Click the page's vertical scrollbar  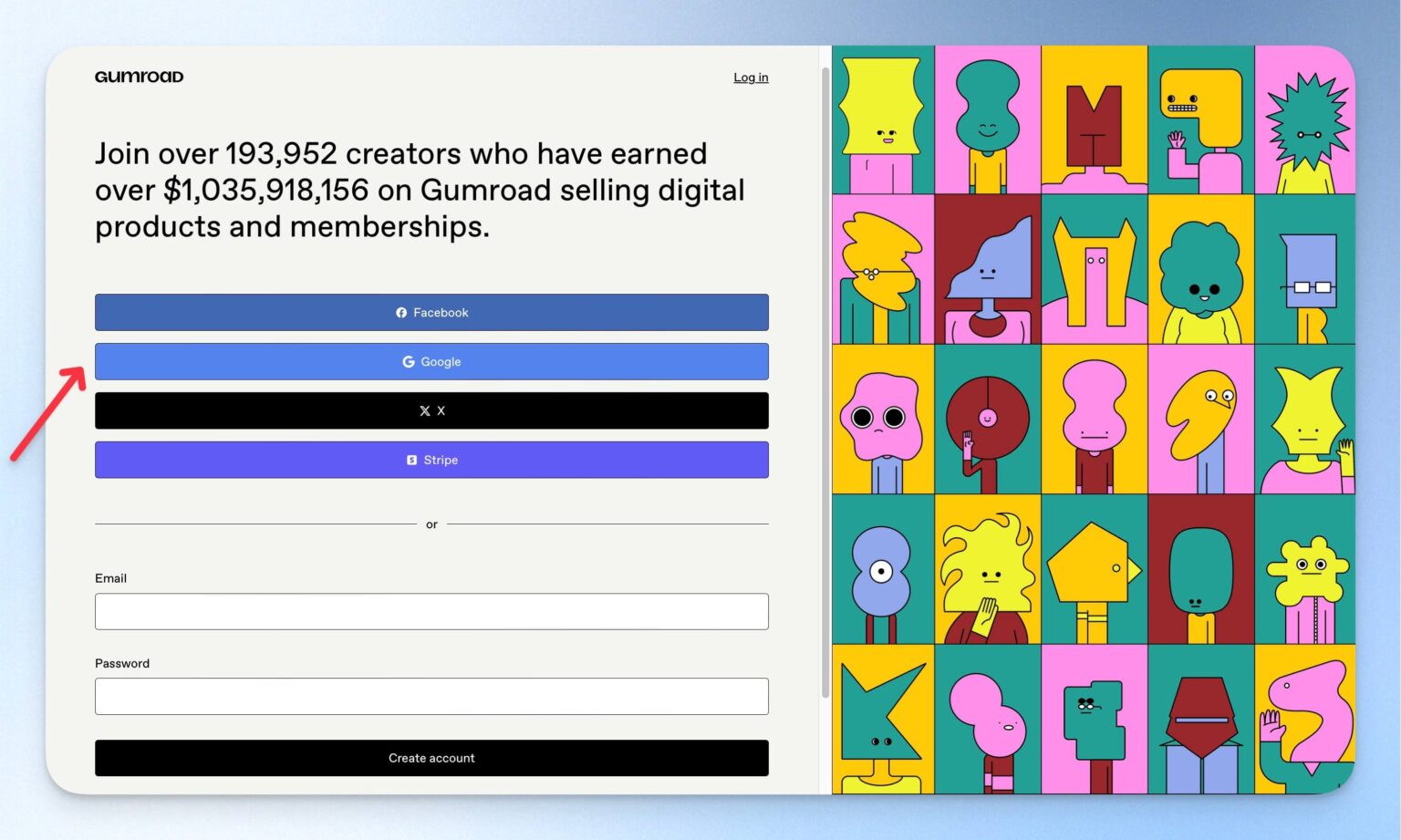coord(825,383)
